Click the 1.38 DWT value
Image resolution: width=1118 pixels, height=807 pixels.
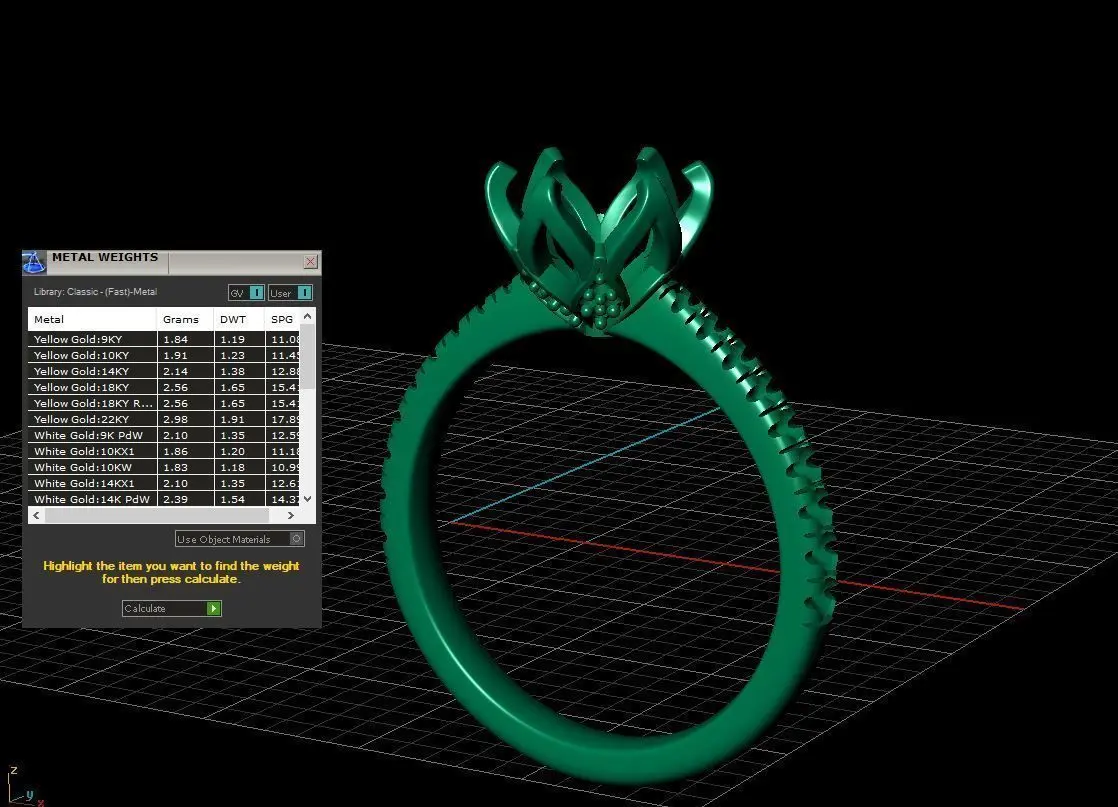pos(232,371)
